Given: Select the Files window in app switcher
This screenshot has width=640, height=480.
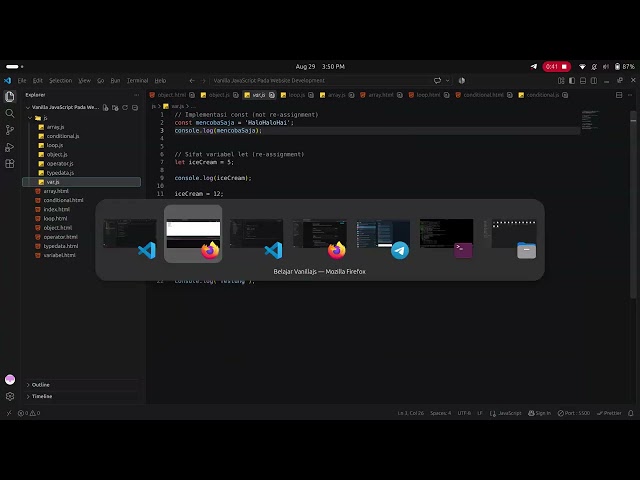Looking at the screenshot, I should 510,235.
